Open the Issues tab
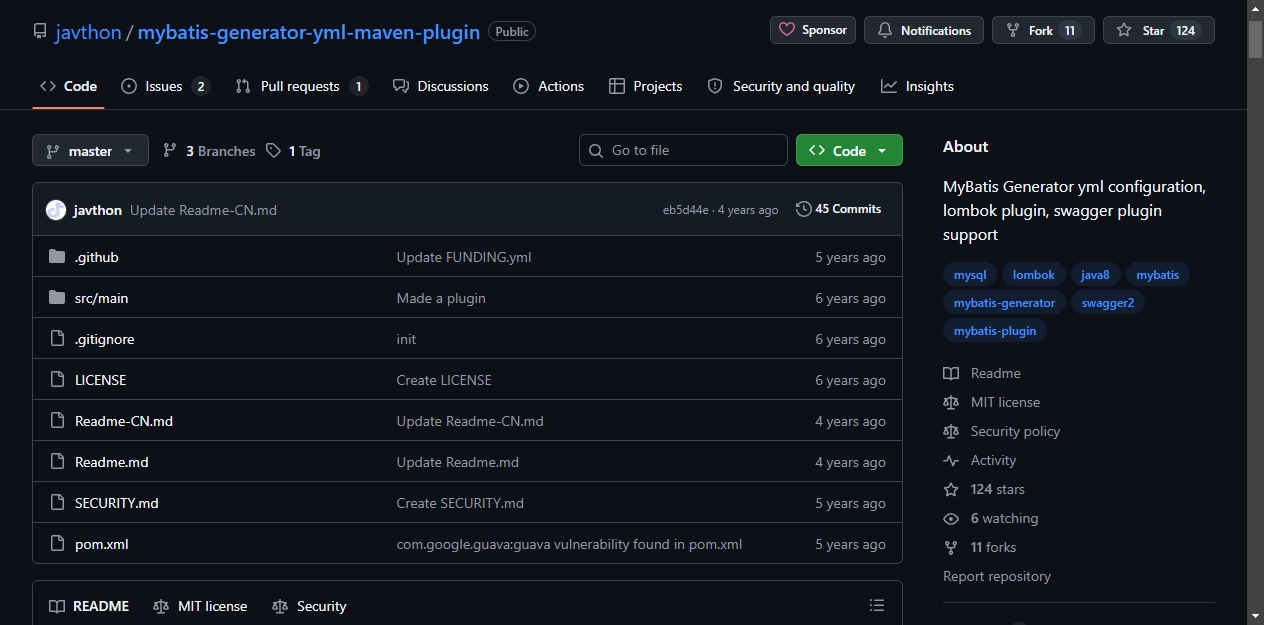 point(165,86)
